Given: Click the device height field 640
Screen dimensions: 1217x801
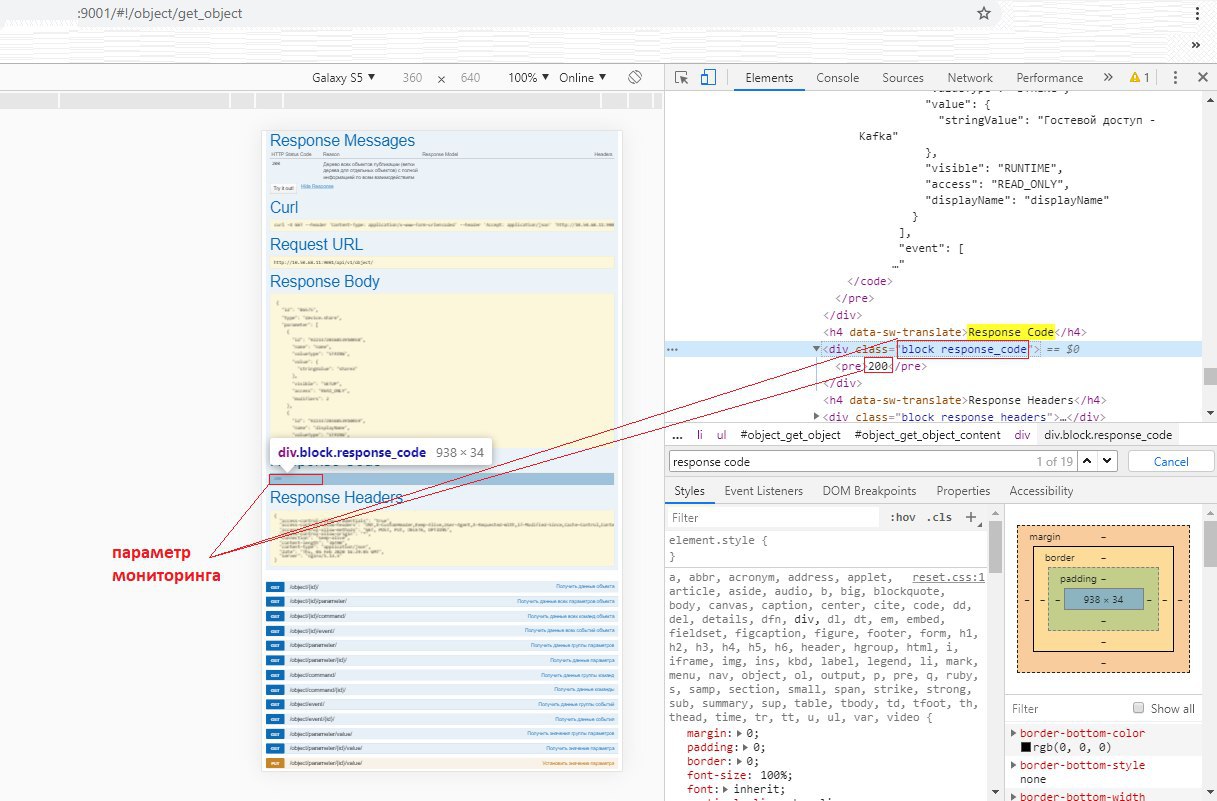Looking at the screenshot, I should coord(470,77).
